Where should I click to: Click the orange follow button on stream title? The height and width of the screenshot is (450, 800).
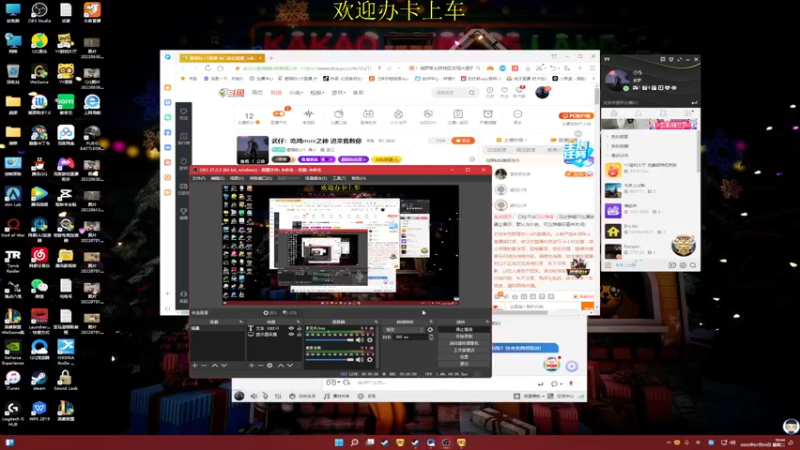[x=463, y=140]
